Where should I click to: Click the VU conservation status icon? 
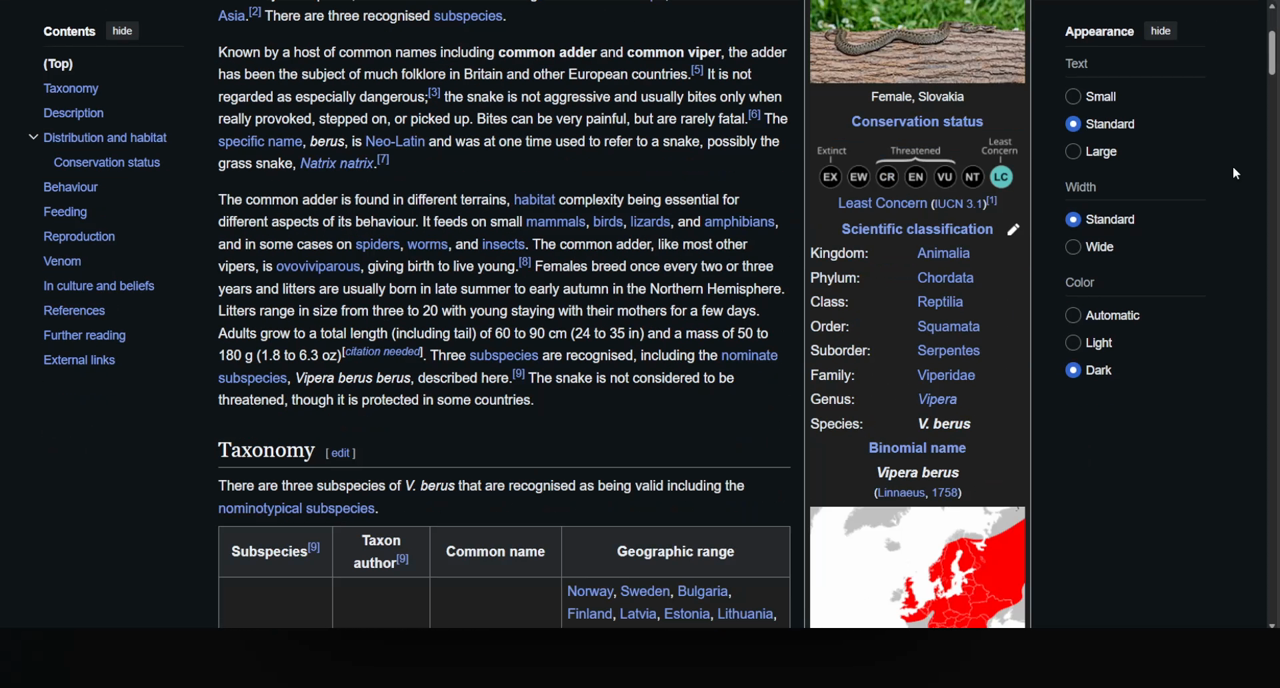[x=944, y=177]
